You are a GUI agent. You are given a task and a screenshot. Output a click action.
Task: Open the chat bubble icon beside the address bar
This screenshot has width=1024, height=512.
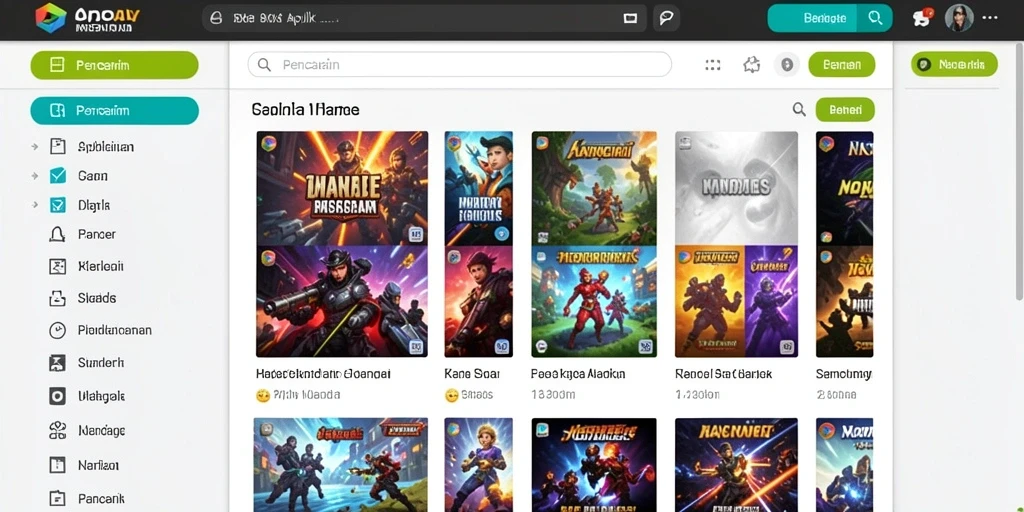pyautogui.click(x=666, y=18)
